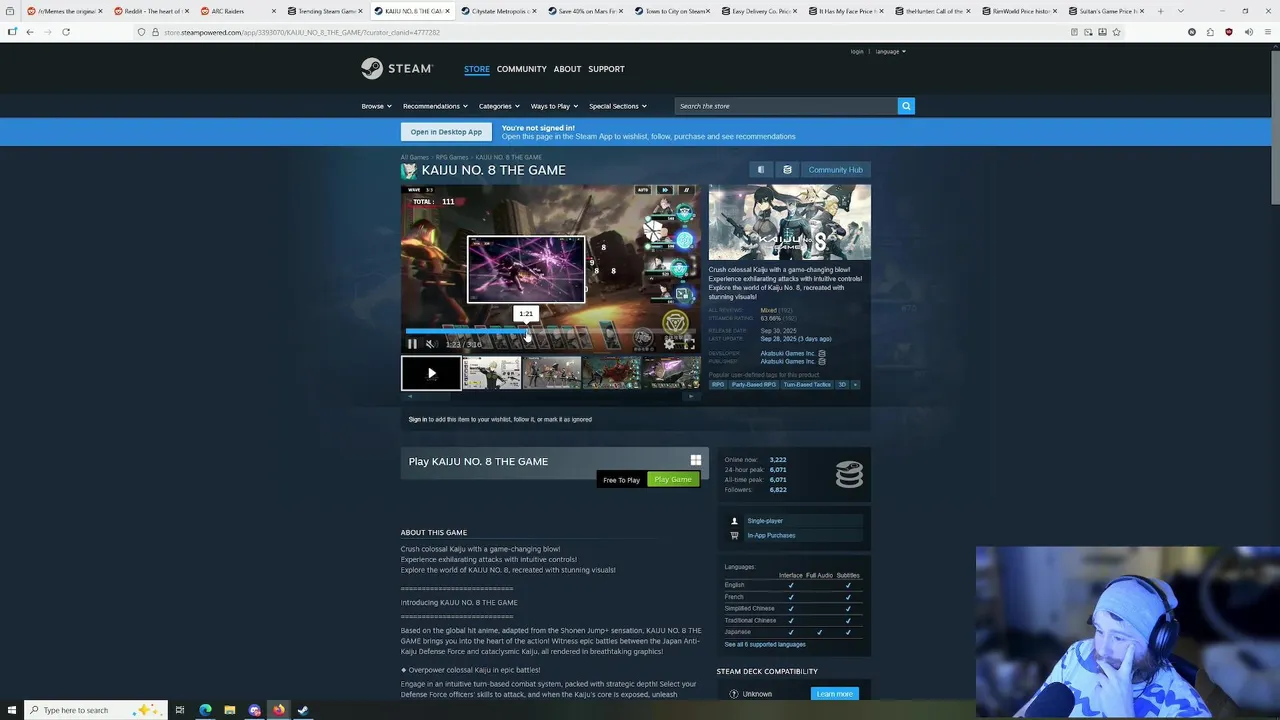Bookmark this page star icon
Image resolution: width=1280 pixels, height=720 pixels.
pyautogui.click(x=1116, y=32)
